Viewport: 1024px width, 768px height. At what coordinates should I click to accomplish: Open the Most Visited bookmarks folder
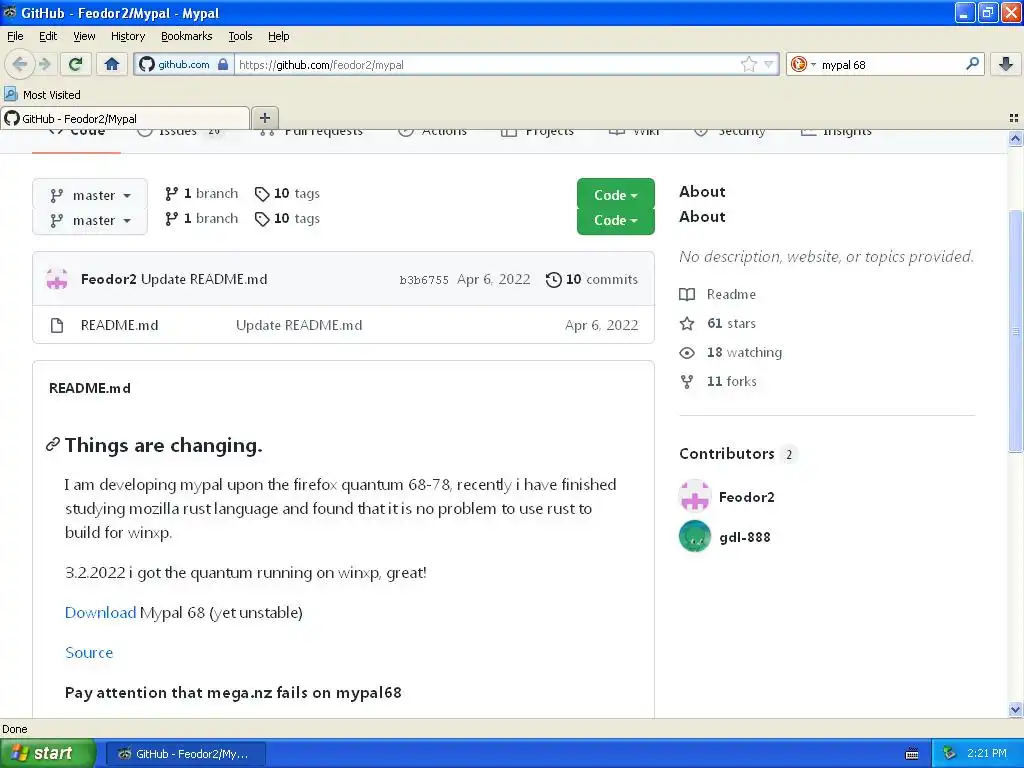42,95
